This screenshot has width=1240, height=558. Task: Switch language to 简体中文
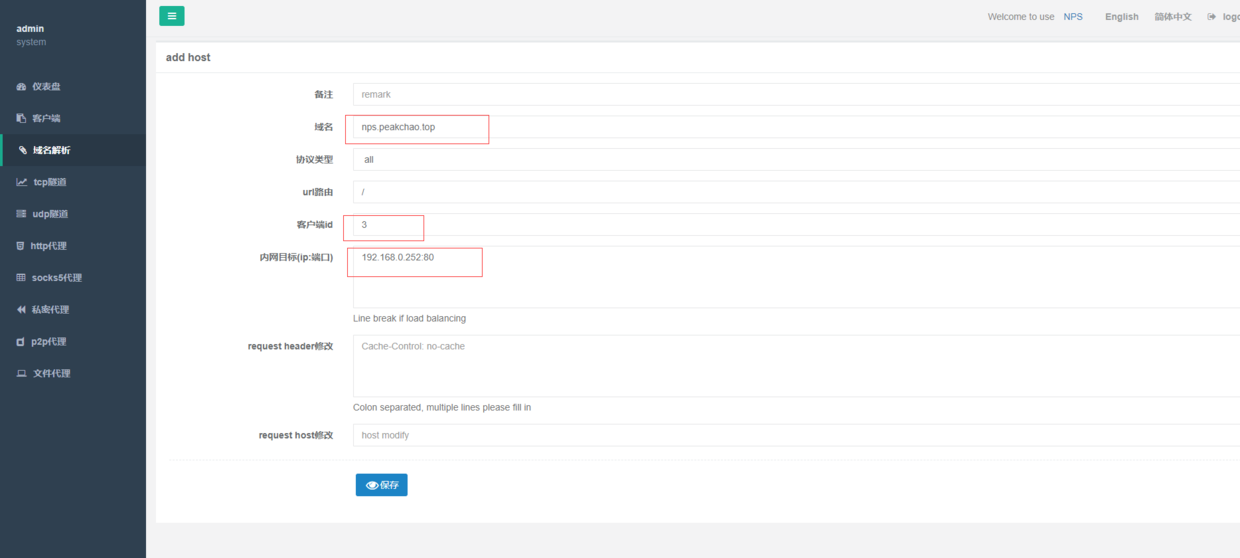pos(1173,17)
